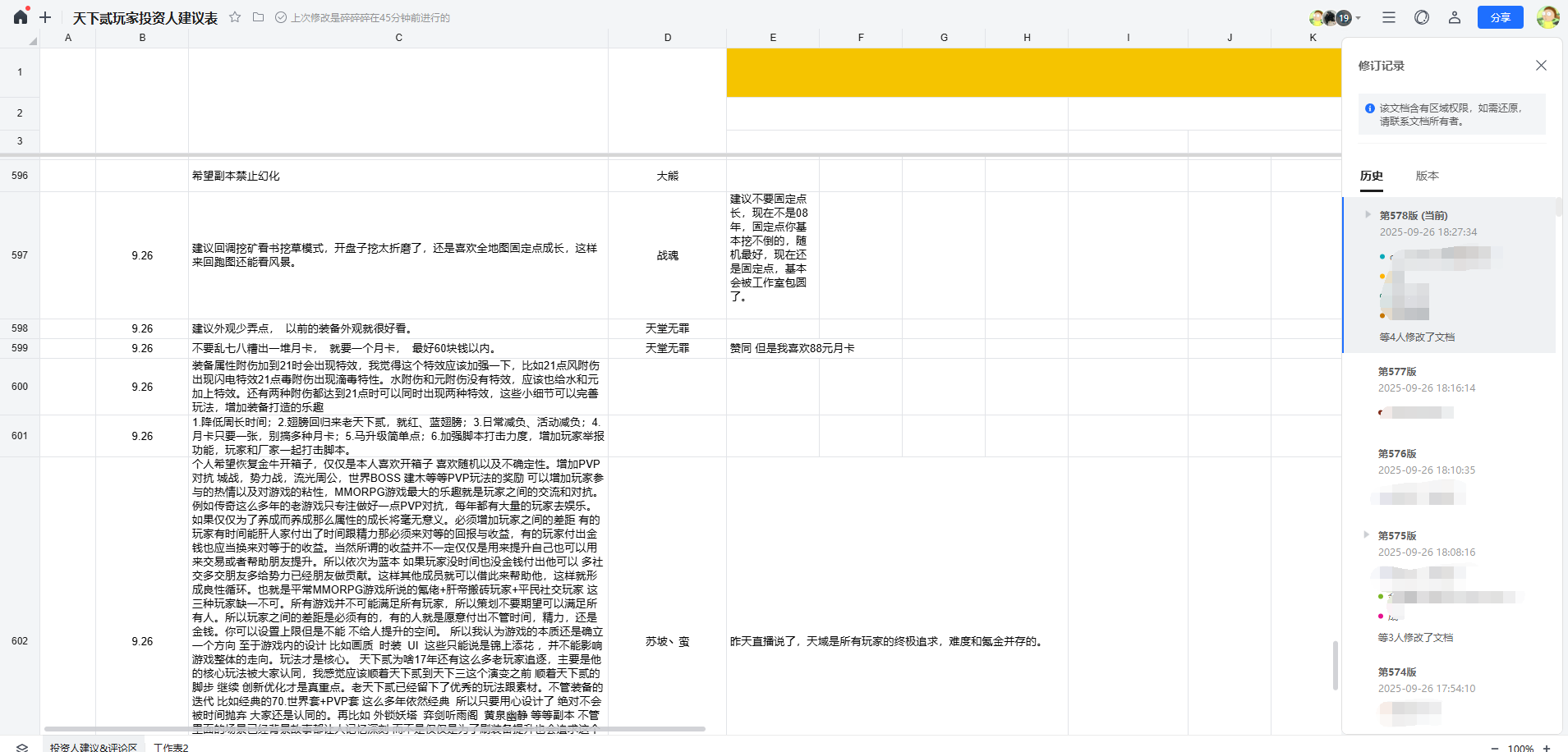The image size is (1568, 752).
Task: Check the save status checkmark icon
Action: [281, 17]
